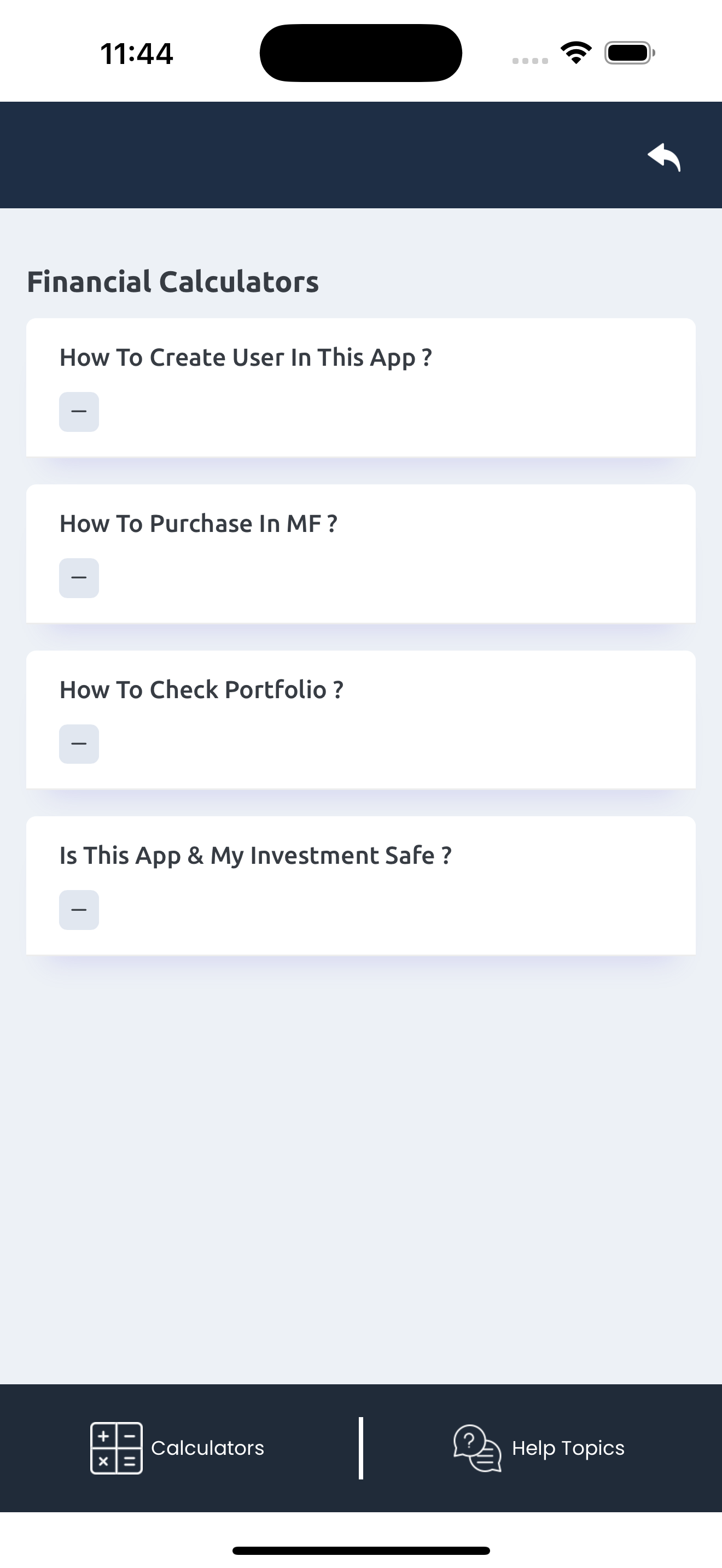Open the Calculators grid icon
Screen dimensions: 722x1568
point(117,1448)
